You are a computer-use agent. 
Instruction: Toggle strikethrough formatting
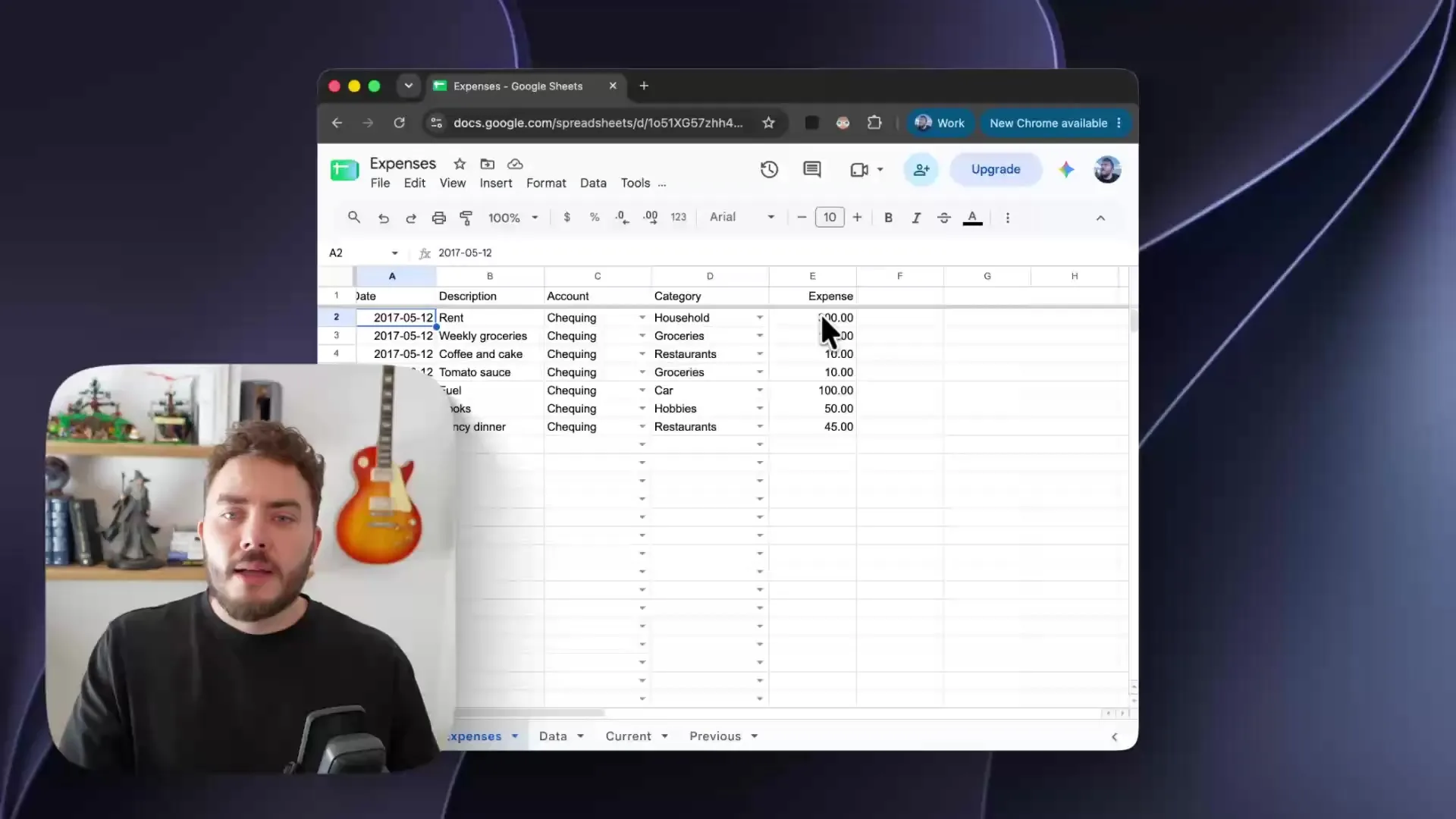pyautogui.click(x=944, y=218)
